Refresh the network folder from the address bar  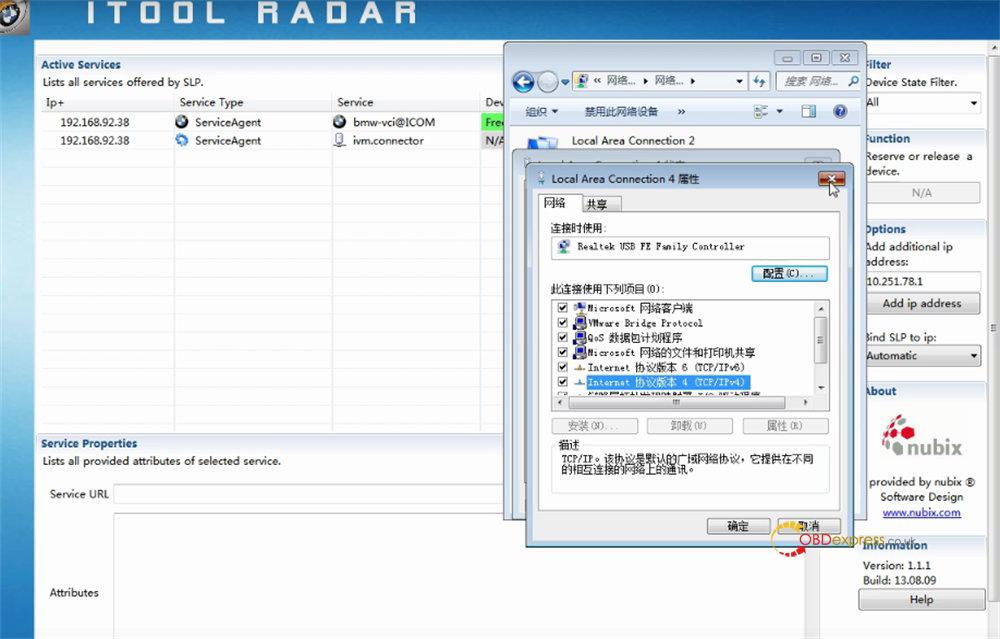[x=759, y=81]
